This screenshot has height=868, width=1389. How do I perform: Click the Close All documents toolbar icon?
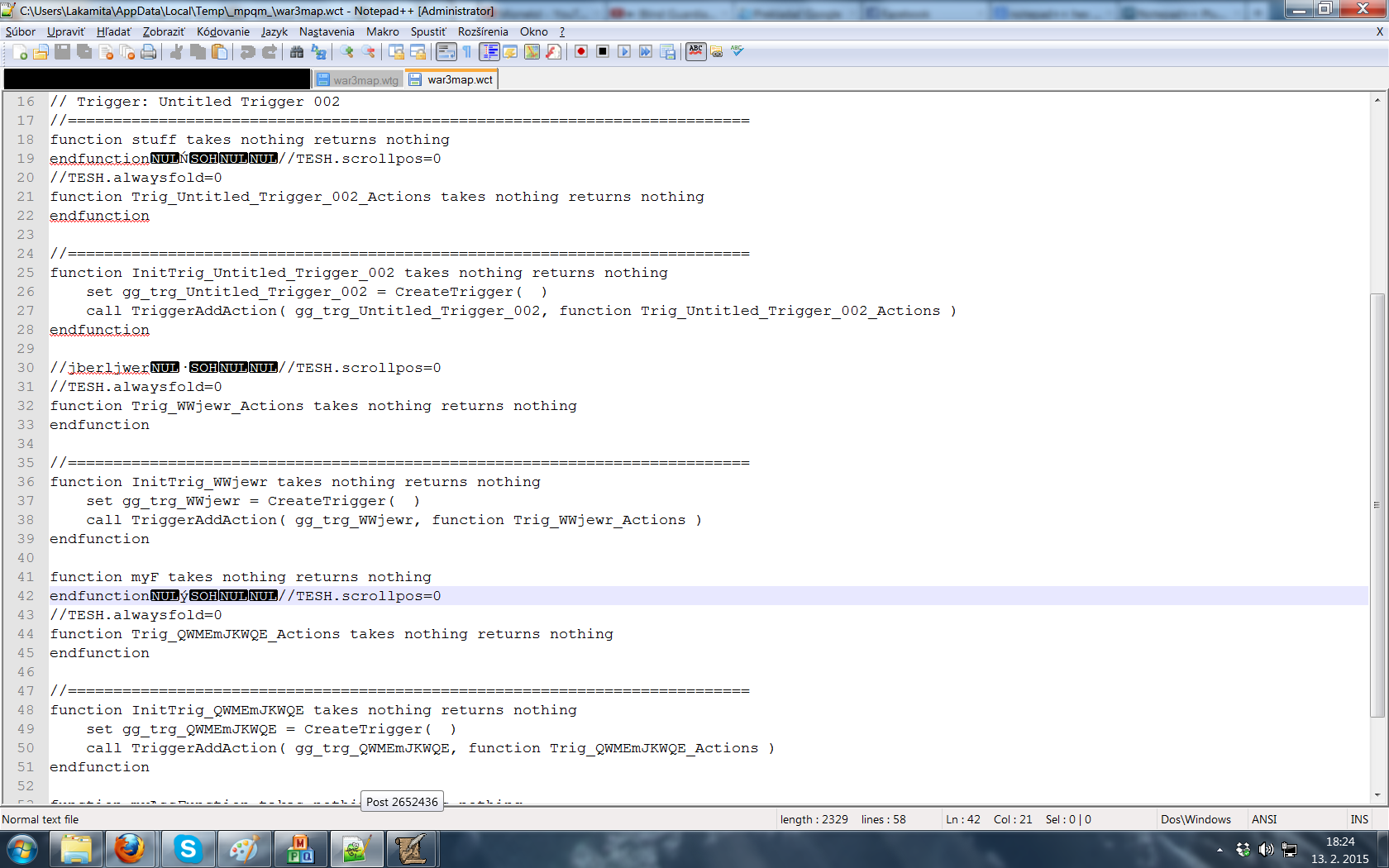(x=126, y=52)
